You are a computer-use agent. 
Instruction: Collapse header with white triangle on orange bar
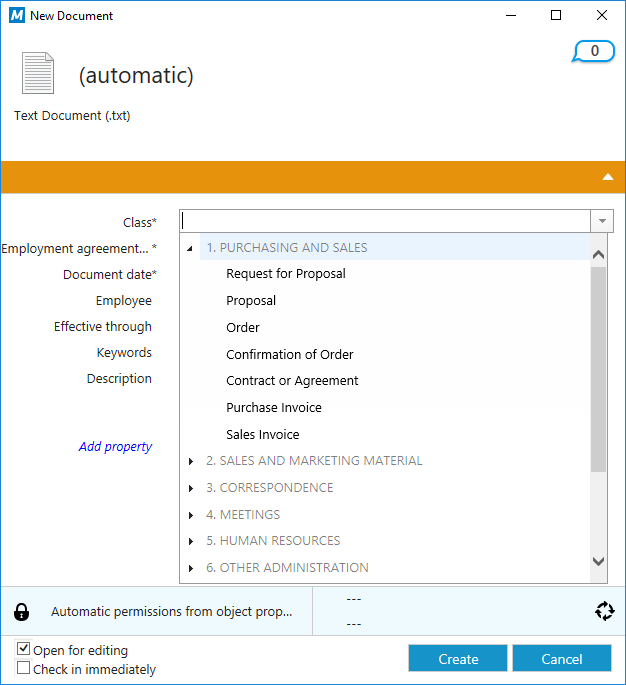(608, 177)
